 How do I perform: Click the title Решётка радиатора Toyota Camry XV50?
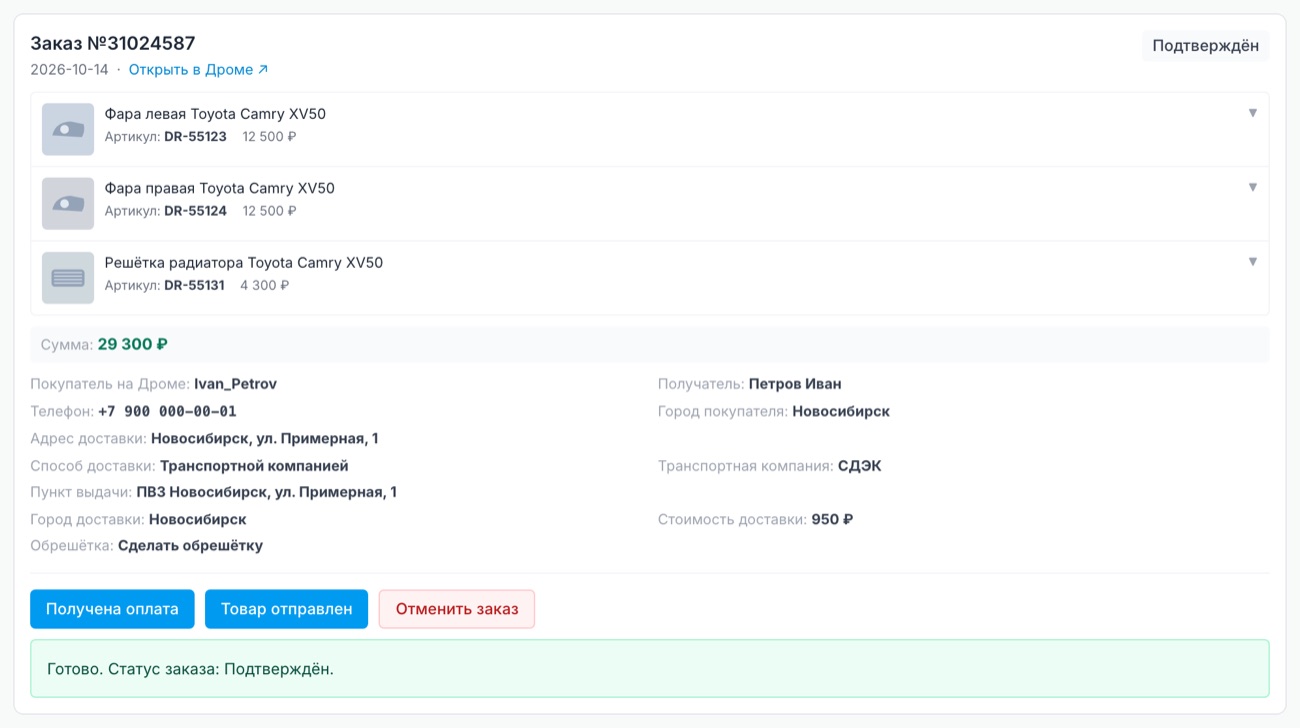pyautogui.click(x=244, y=263)
